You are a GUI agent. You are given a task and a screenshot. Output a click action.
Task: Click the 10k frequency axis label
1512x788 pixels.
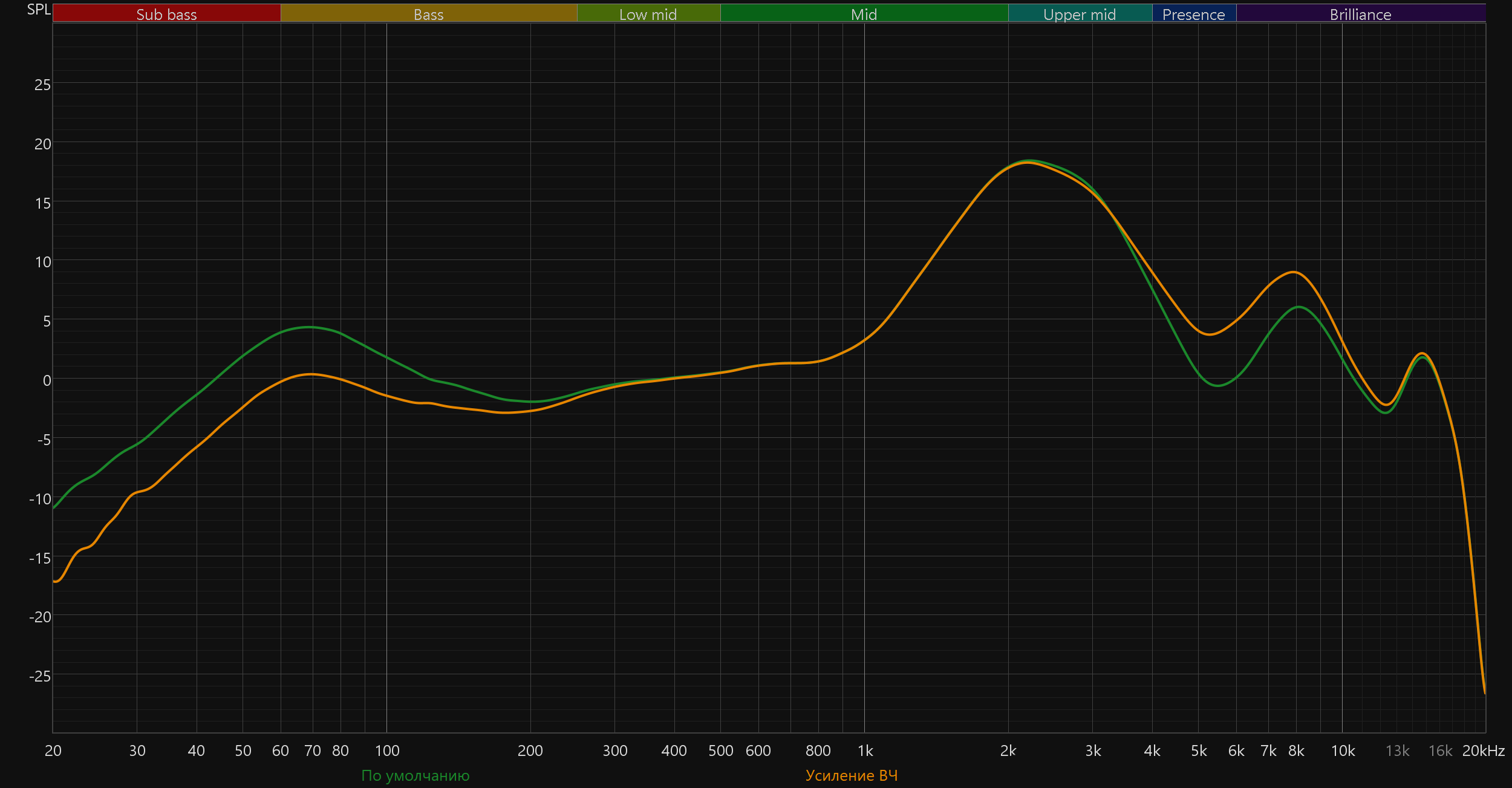1343,751
